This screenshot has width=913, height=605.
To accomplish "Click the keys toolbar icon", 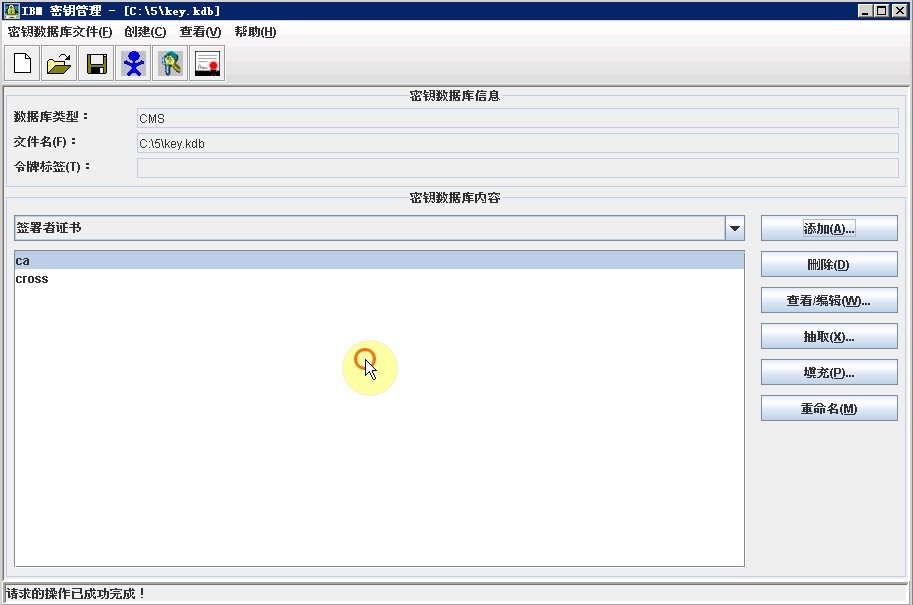I will point(170,64).
